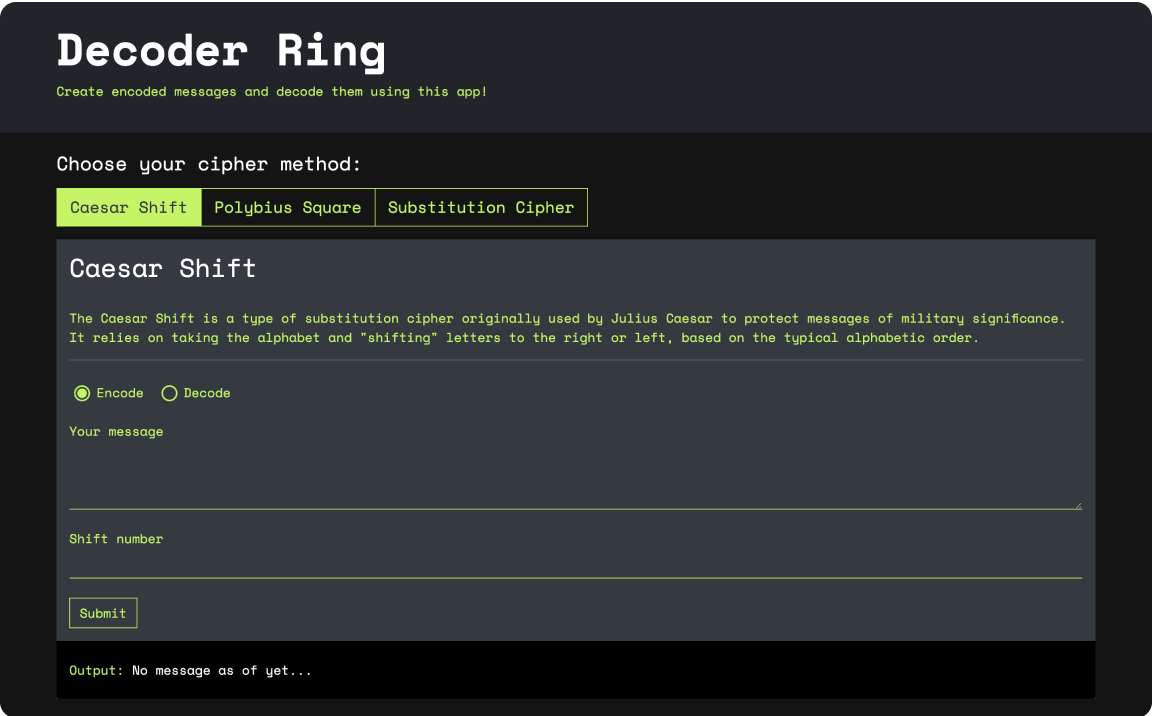The width and height of the screenshot is (1152, 716).
Task: Select the Decode radio button
Action: pos(170,393)
